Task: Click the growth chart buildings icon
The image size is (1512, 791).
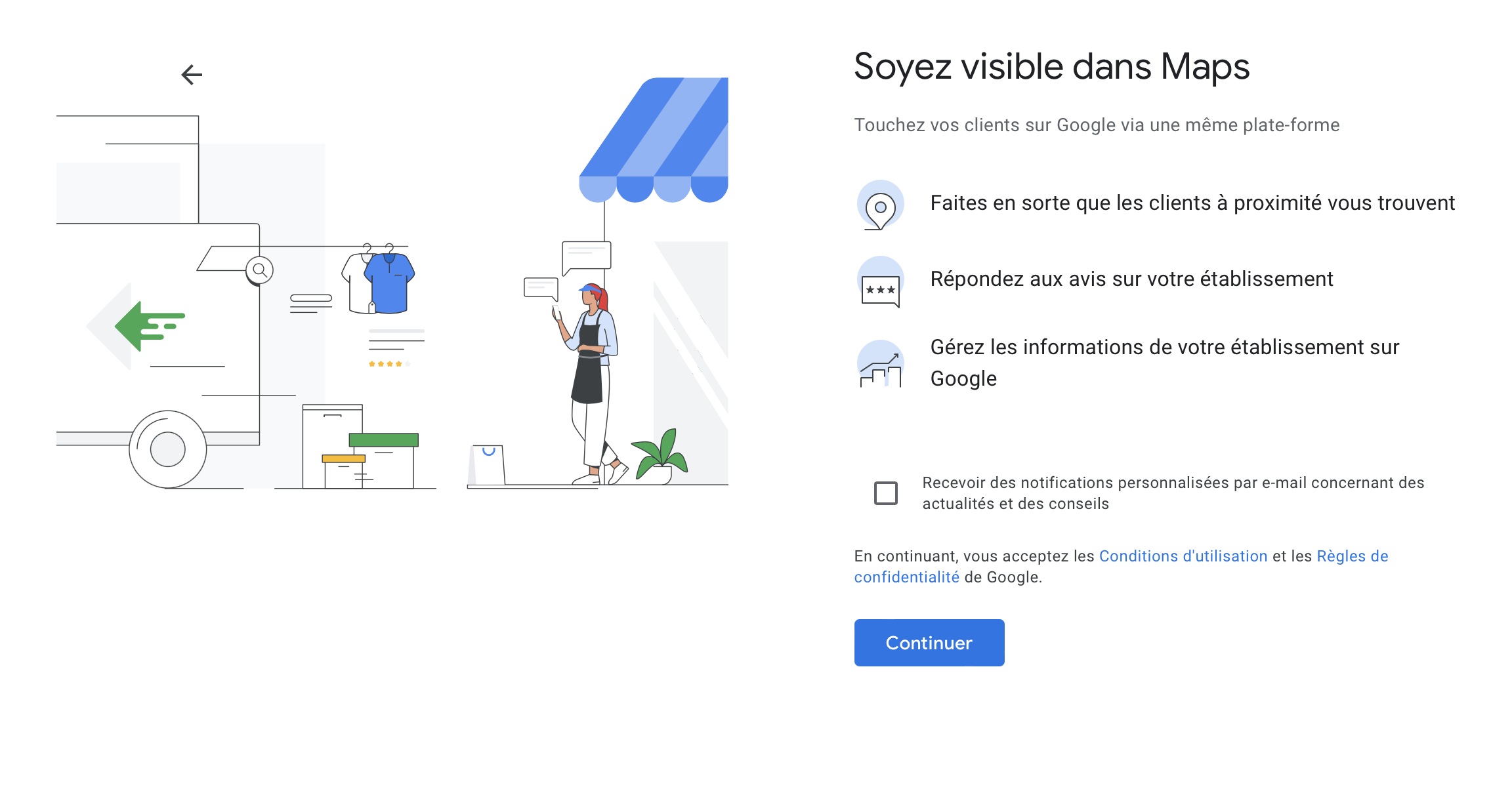Action: tap(880, 365)
